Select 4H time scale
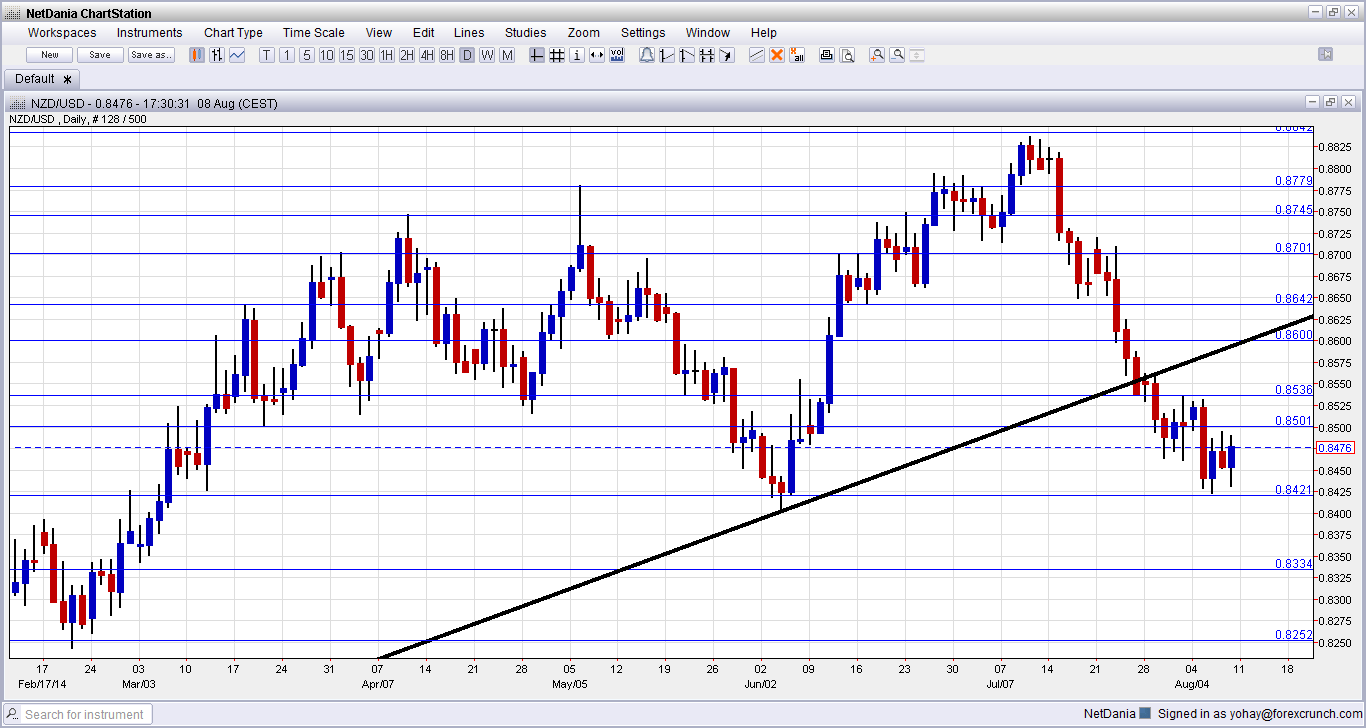 point(427,55)
